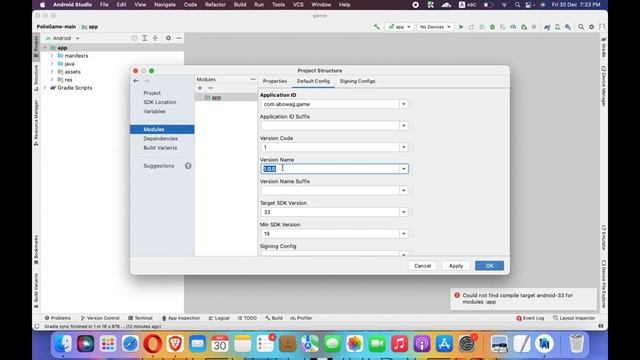Viewport: 640px width, 360px height.
Task: Open the Gradle side tool window
Action: coord(603,48)
